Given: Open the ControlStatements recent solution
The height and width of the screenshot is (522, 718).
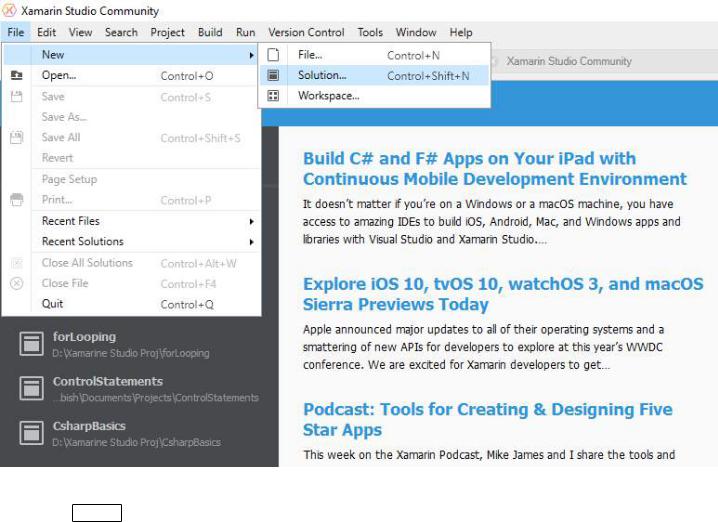Looking at the screenshot, I should pyautogui.click(x=139, y=389).
